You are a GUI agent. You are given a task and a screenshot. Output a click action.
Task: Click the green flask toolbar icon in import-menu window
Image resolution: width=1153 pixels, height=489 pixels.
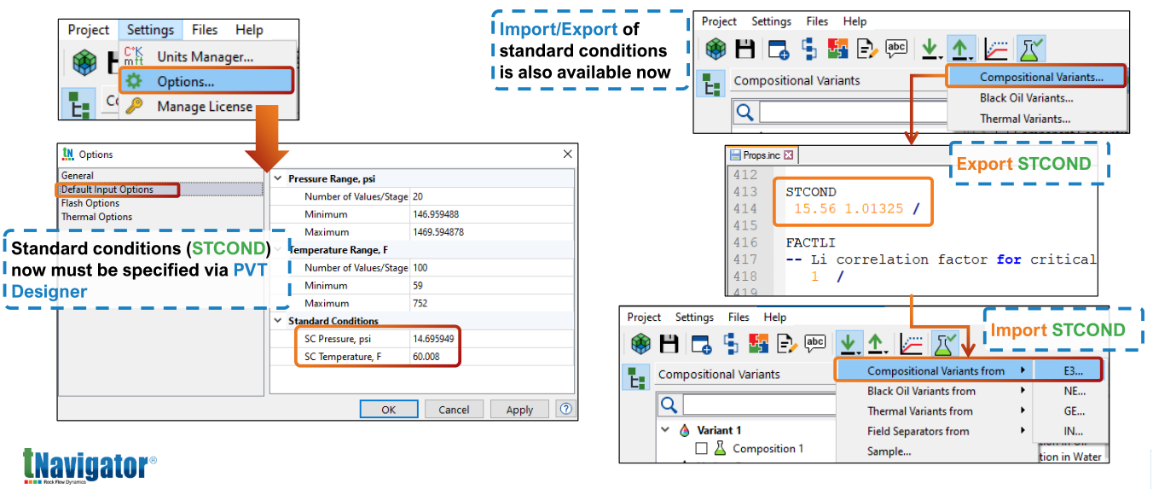(945, 343)
